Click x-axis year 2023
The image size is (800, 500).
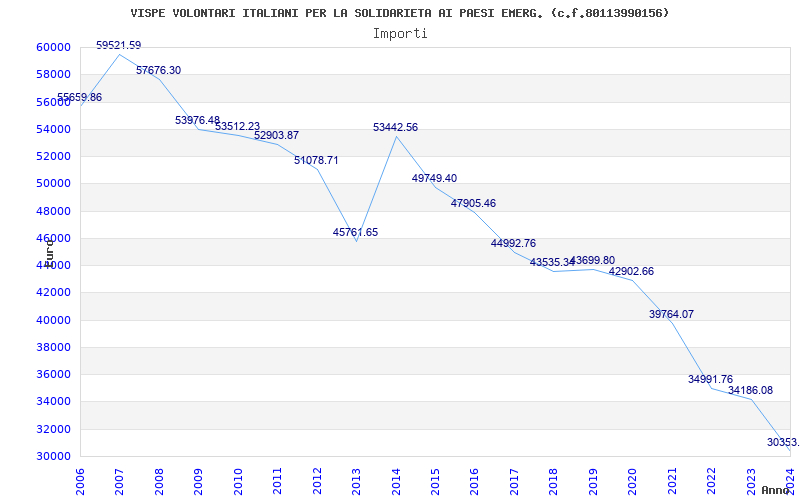[x=751, y=482]
